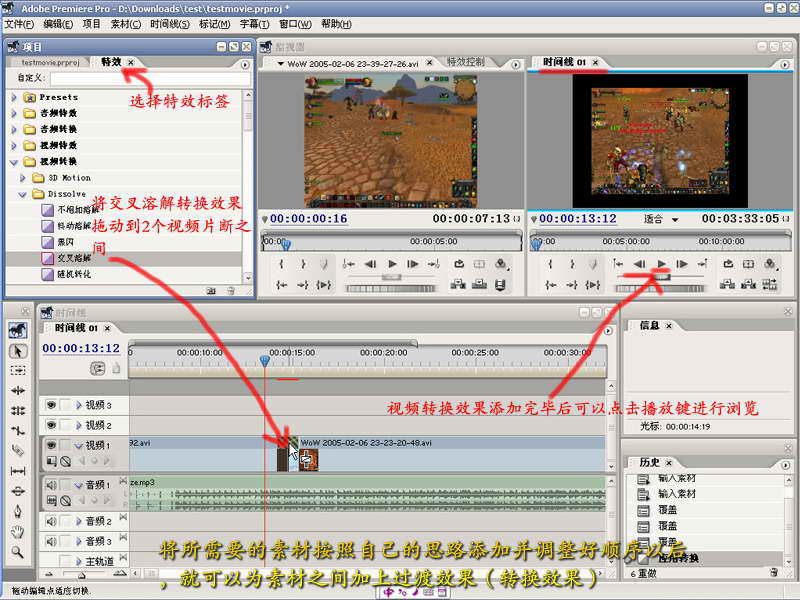Step forward one frame in program monitor
800x600 pixels.
(682, 264)
